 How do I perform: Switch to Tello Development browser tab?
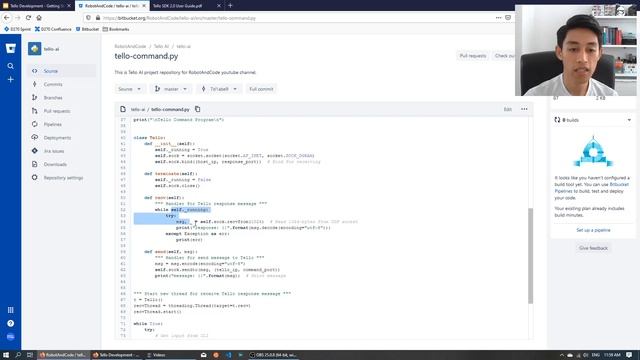(37, 6)
